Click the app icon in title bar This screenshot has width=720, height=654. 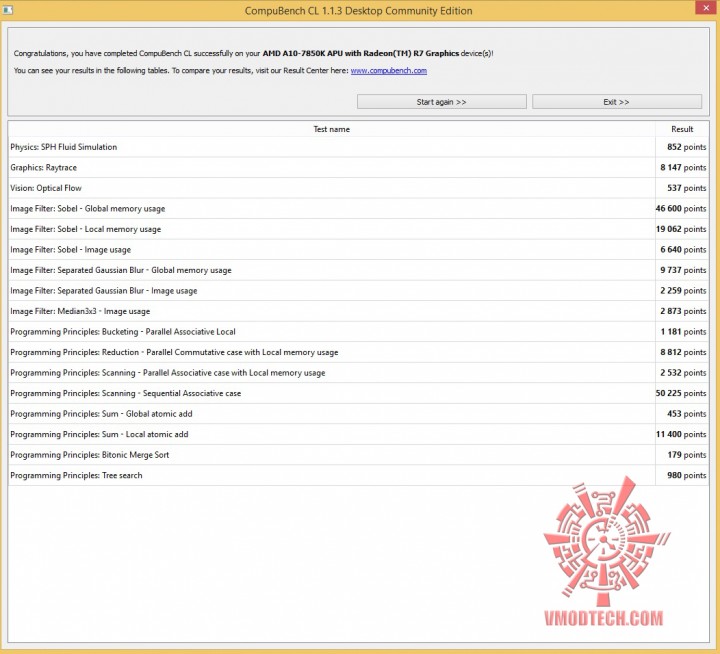(7, 10)
